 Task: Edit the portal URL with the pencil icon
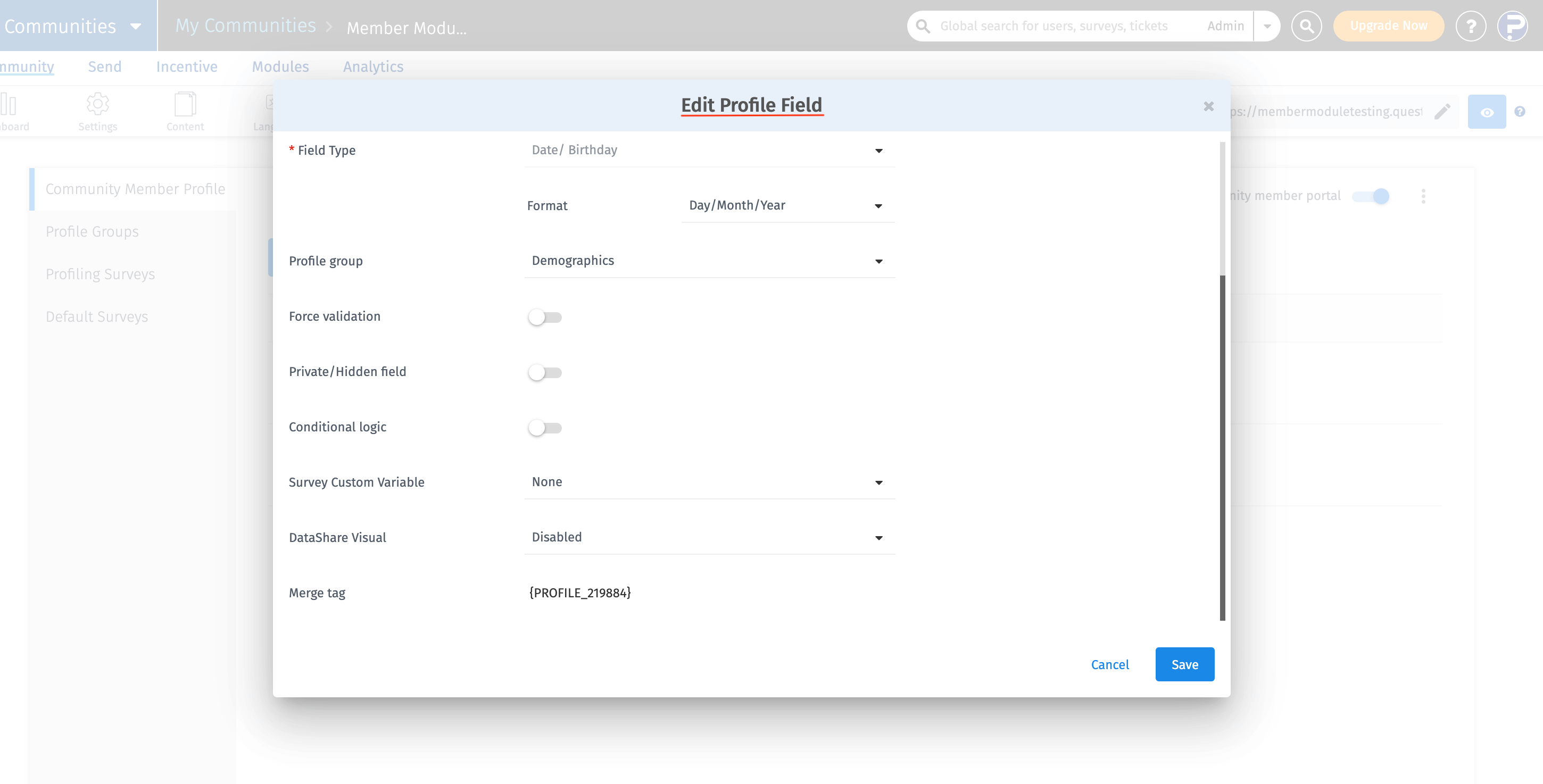(x=1442, y=111)
